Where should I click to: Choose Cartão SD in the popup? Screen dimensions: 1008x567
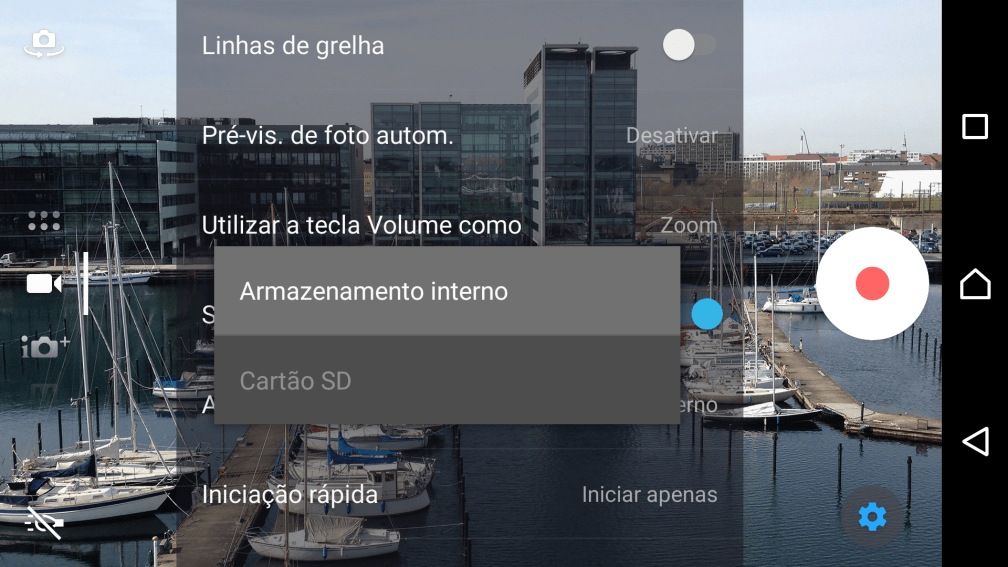pos(447,381)
